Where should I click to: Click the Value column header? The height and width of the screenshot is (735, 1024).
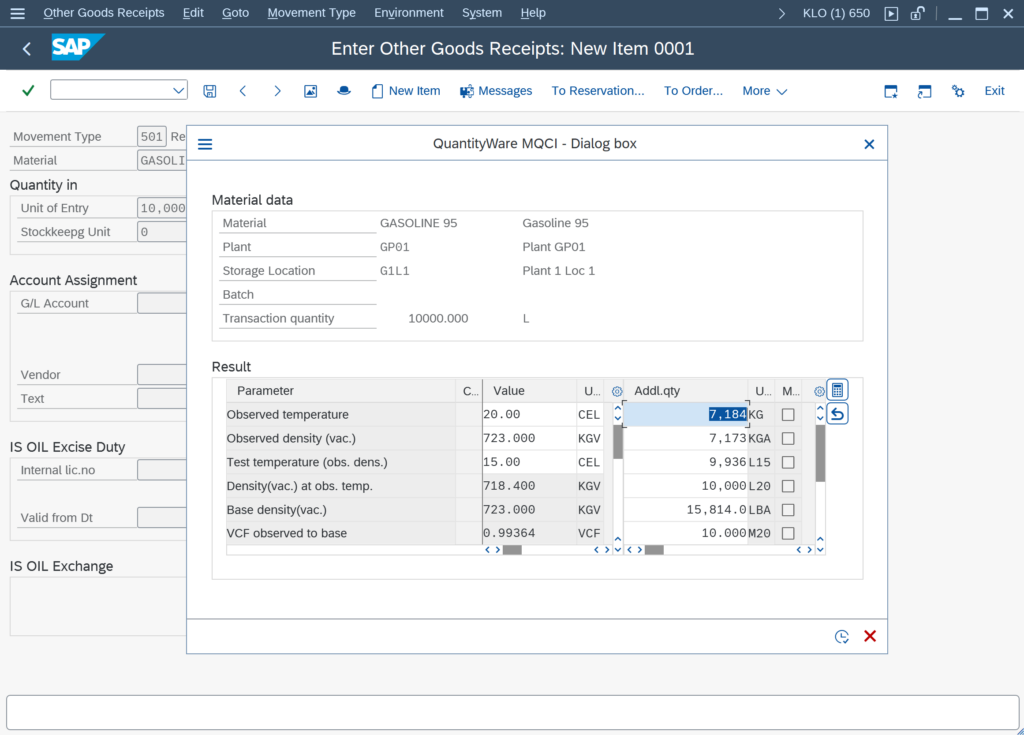(529, 391)
